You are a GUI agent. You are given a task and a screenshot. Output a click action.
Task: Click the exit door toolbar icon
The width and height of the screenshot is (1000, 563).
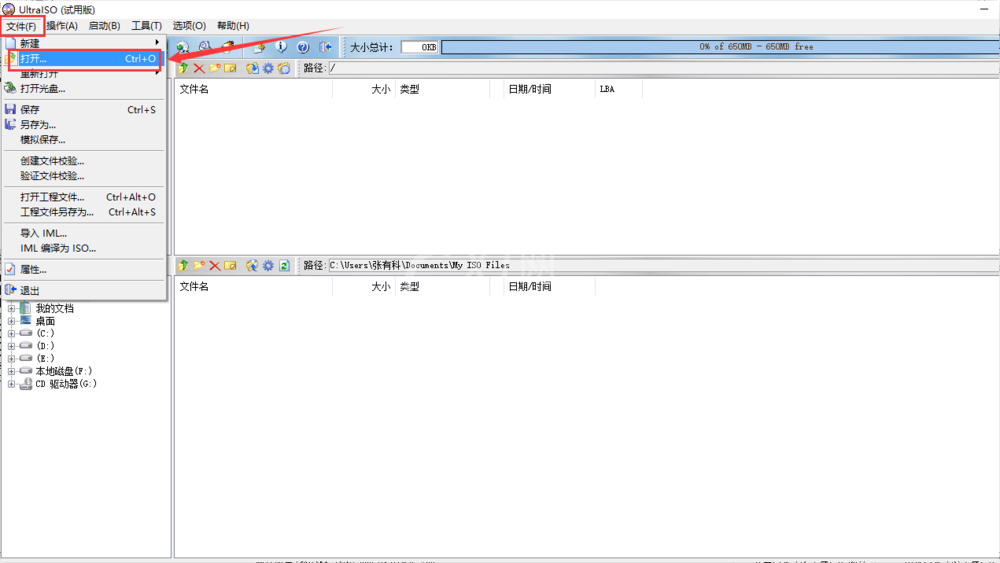click(x=325, y=47)
